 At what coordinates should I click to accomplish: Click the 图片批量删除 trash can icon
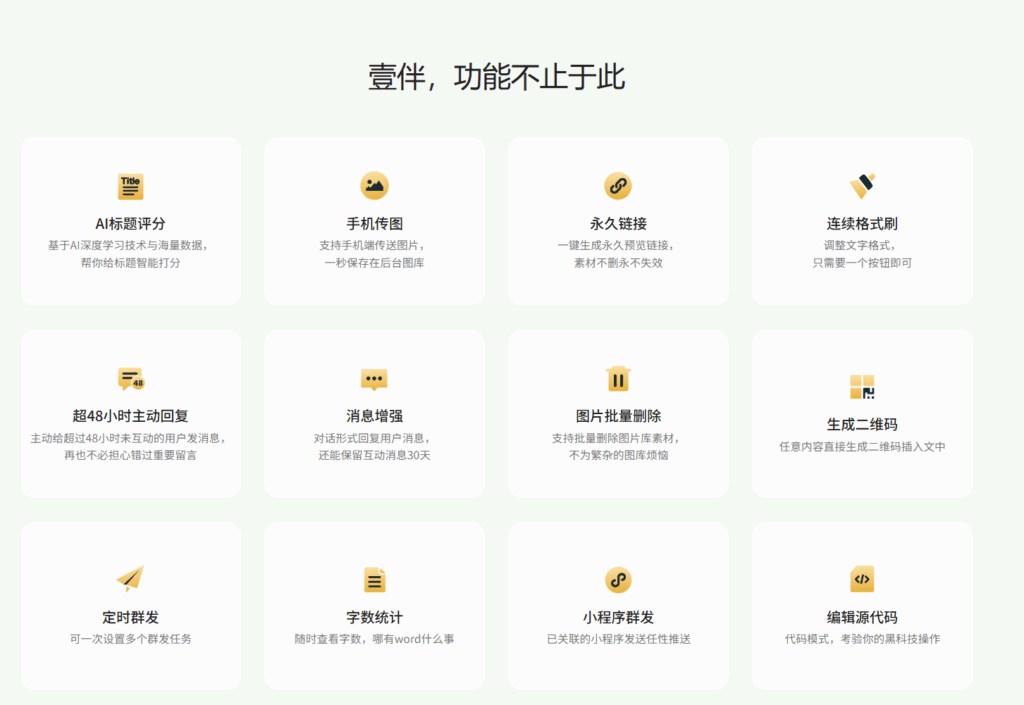pos(618,379)
